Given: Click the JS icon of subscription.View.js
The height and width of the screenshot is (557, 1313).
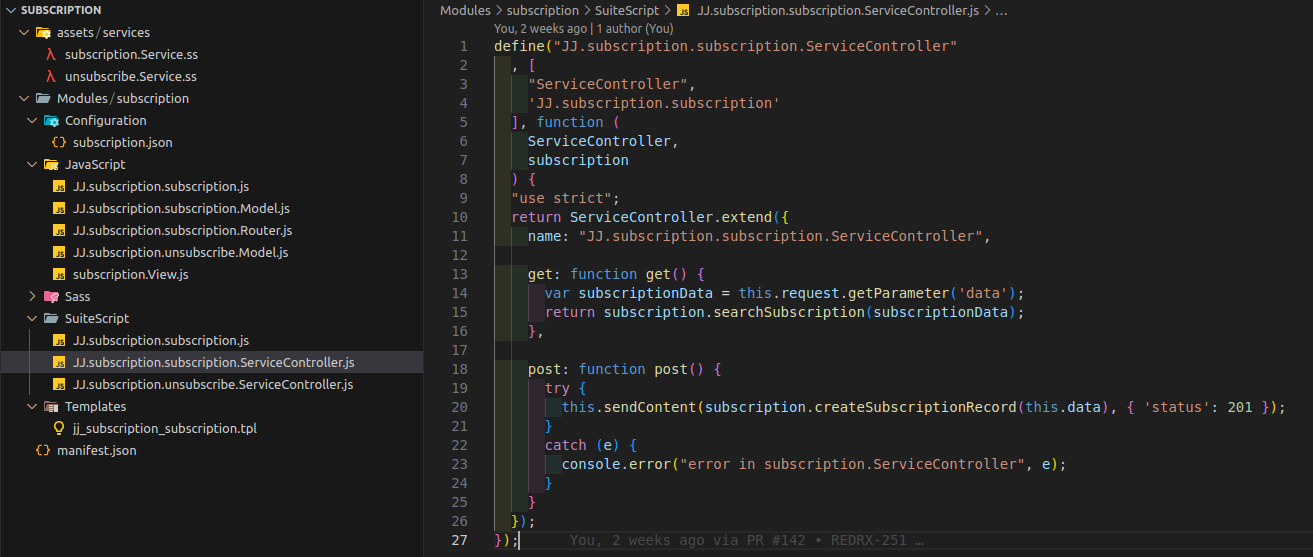Looking at the screenshot, I should click(x=59, y=275).
